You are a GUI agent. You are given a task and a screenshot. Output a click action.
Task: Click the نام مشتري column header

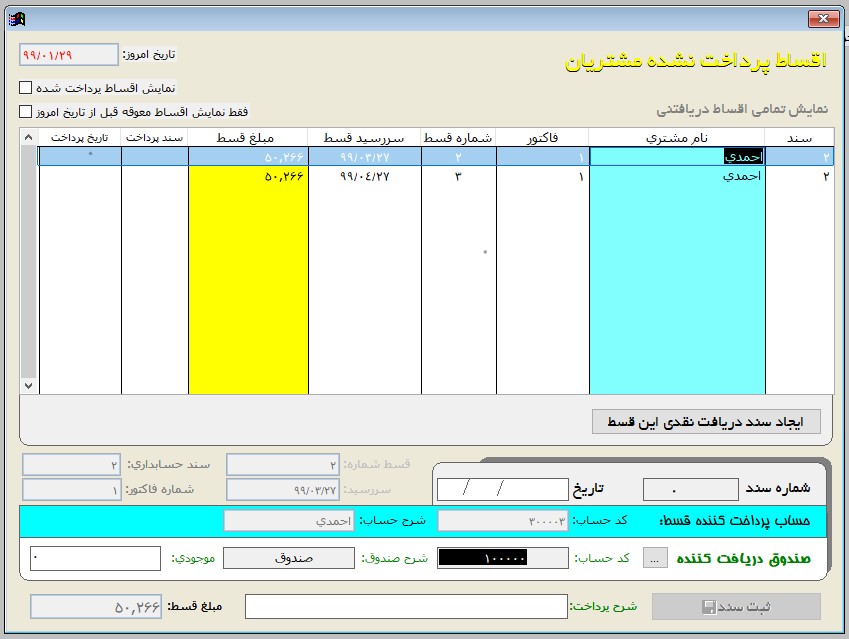coord(677,137)
